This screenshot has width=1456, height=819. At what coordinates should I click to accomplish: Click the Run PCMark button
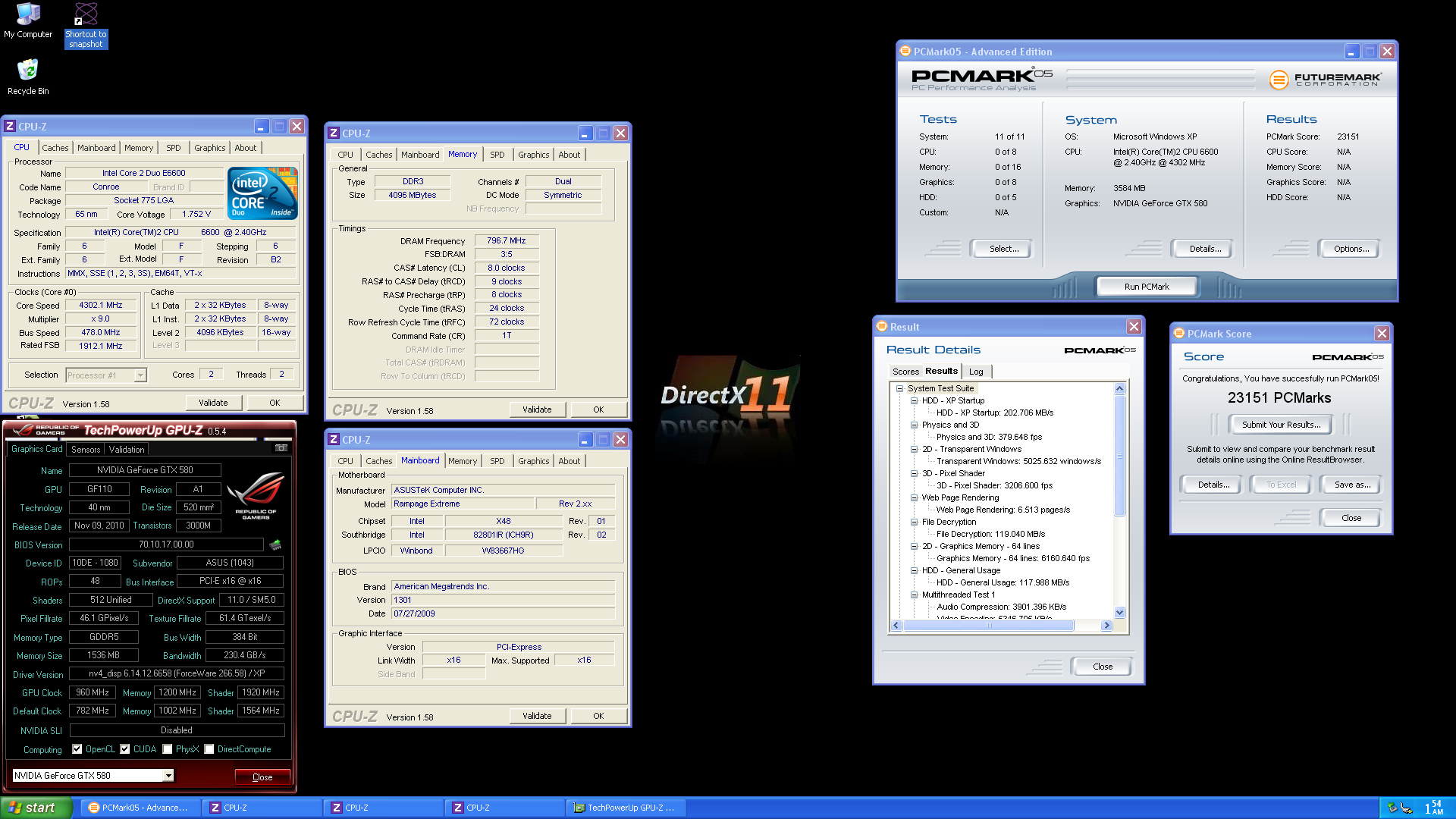coord(1147,287)
